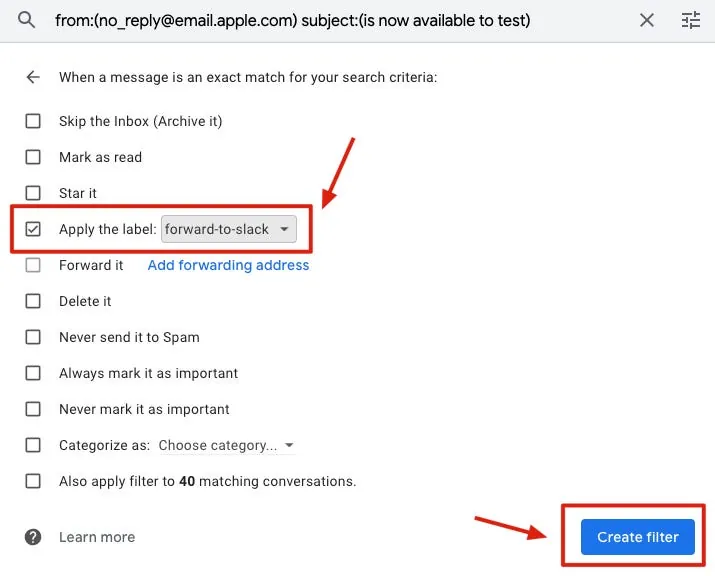715x576 pixels.
Task: Check Never mark it as important
Action: pyautogui.click(x=33, y=409)
